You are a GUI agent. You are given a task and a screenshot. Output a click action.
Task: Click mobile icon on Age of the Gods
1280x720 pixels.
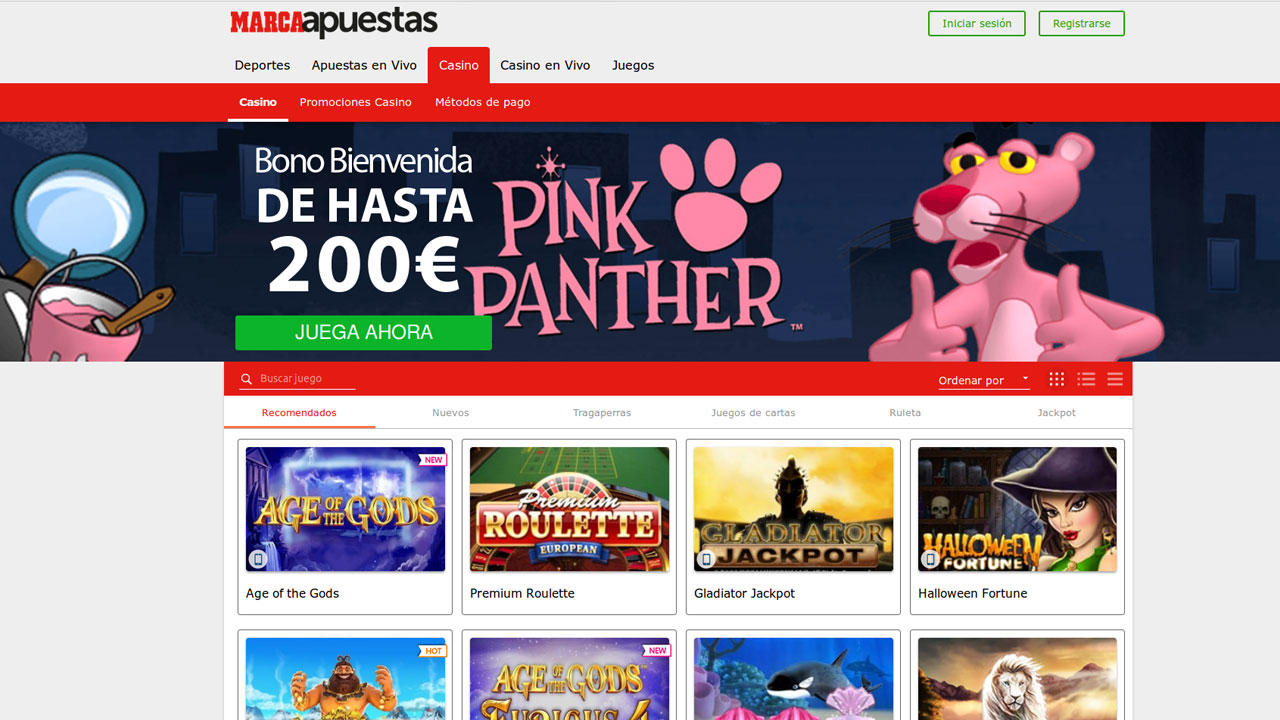258,559
